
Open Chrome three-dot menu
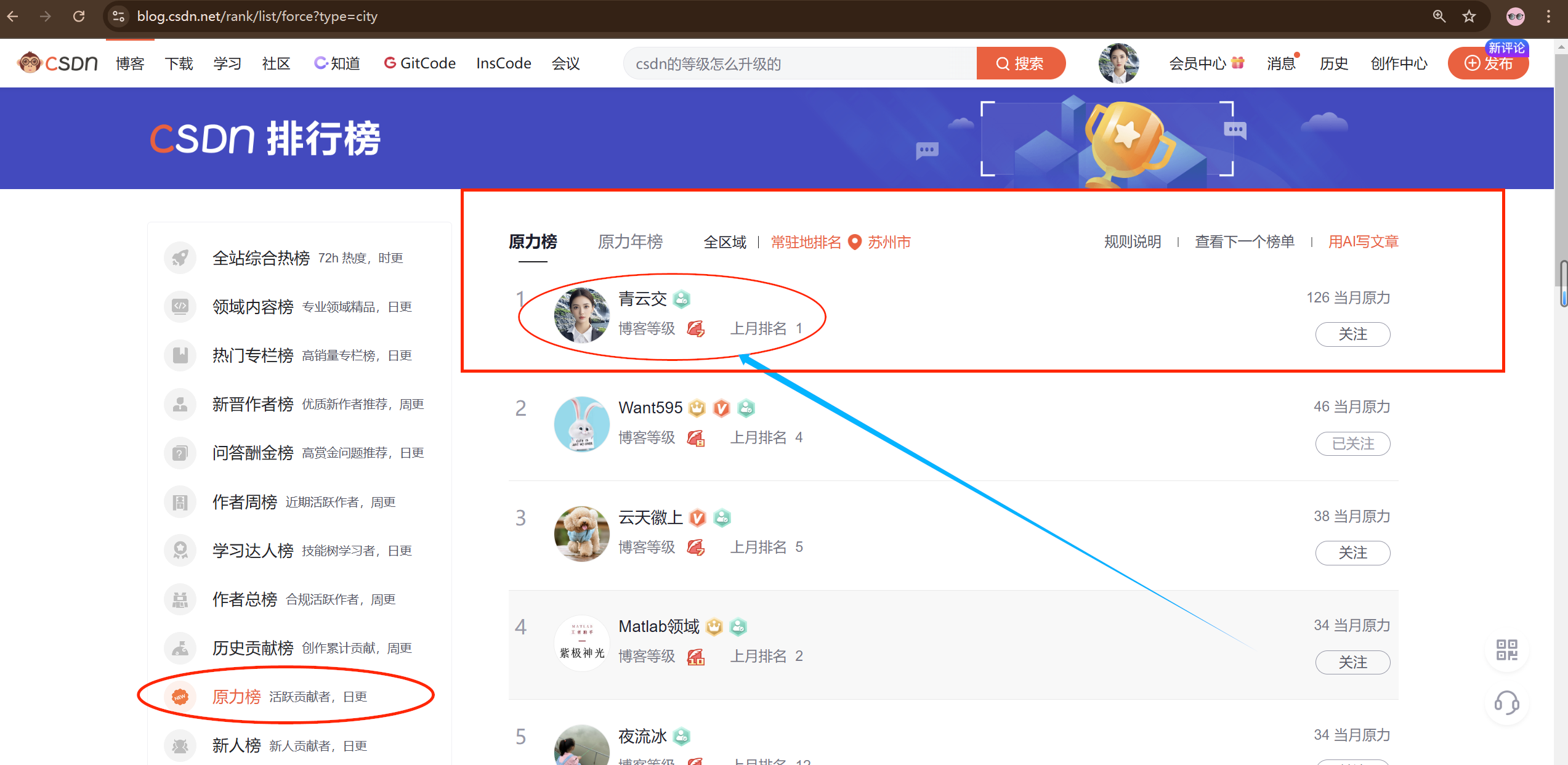(x=1548, y=16)
